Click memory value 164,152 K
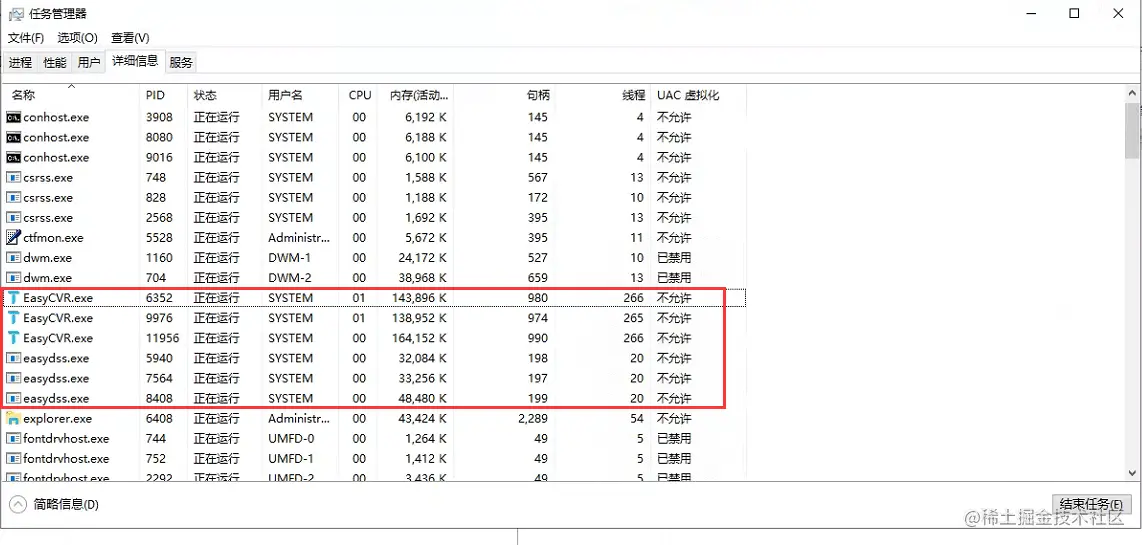The width and height of the screenshot is (1142, 545). pos(418,338)
